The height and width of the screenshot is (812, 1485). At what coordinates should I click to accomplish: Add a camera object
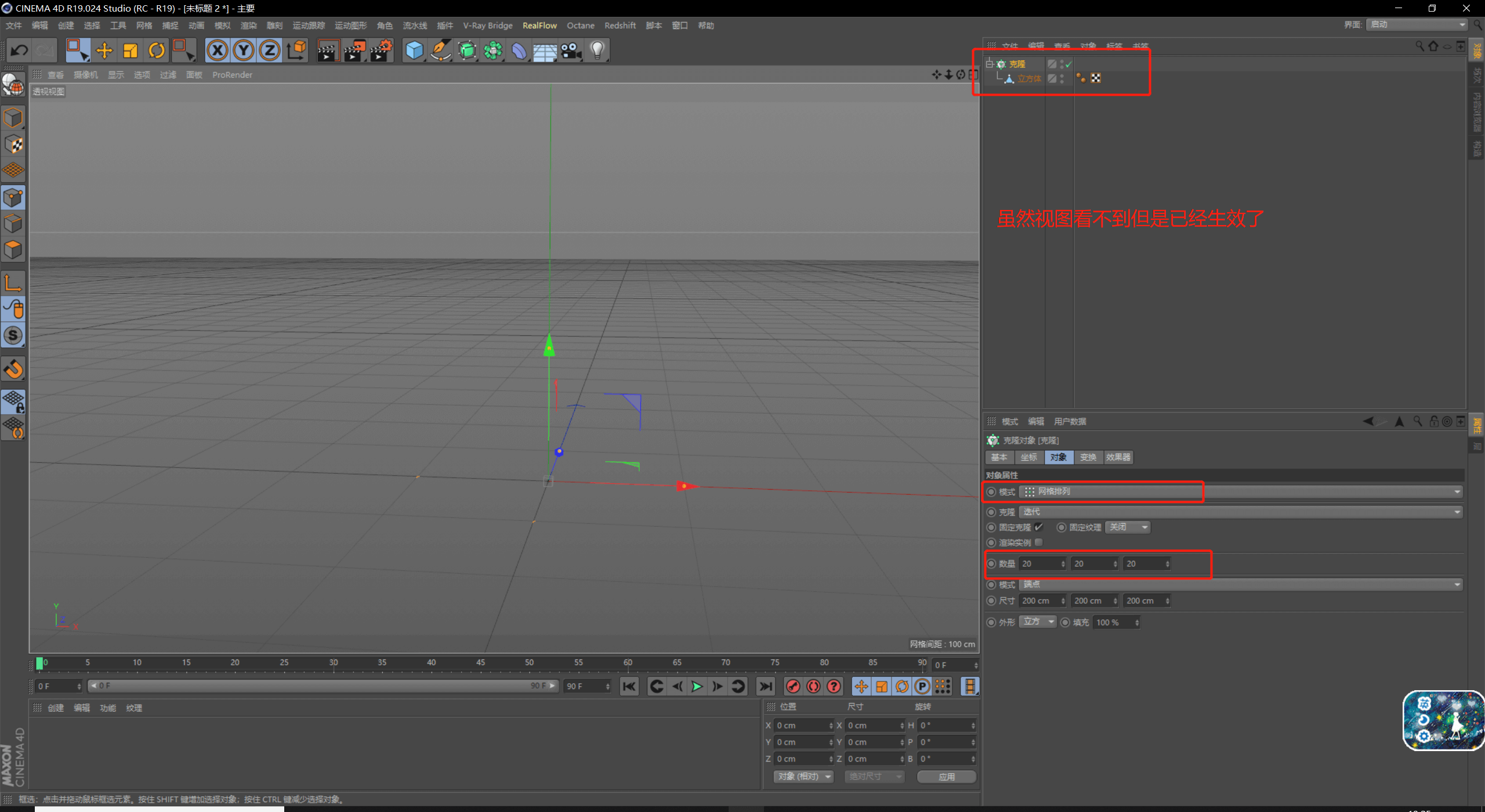571,50
